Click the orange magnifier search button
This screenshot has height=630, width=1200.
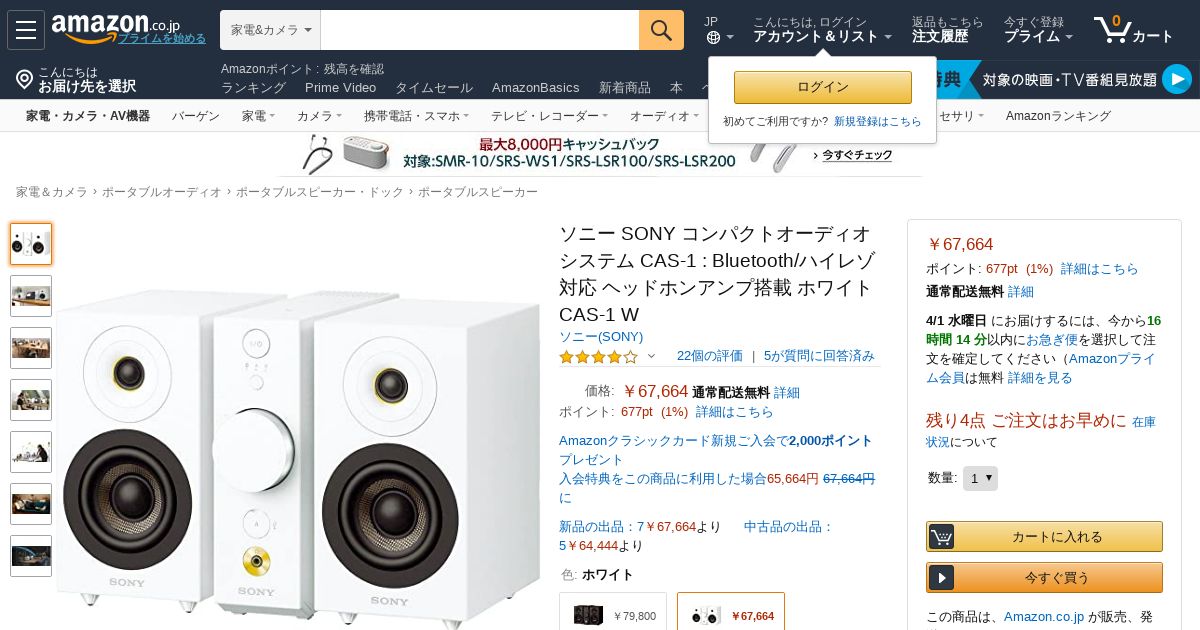point(661,30)
